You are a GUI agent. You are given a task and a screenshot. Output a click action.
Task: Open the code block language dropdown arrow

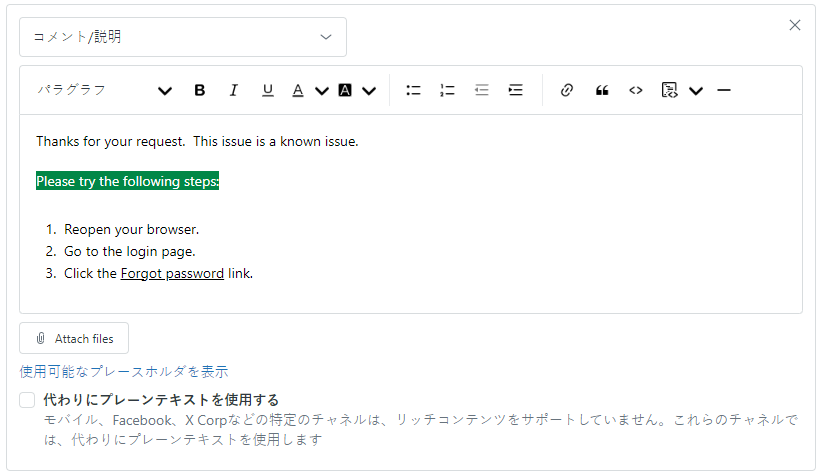pyautogui.click(x=696, y=91)
